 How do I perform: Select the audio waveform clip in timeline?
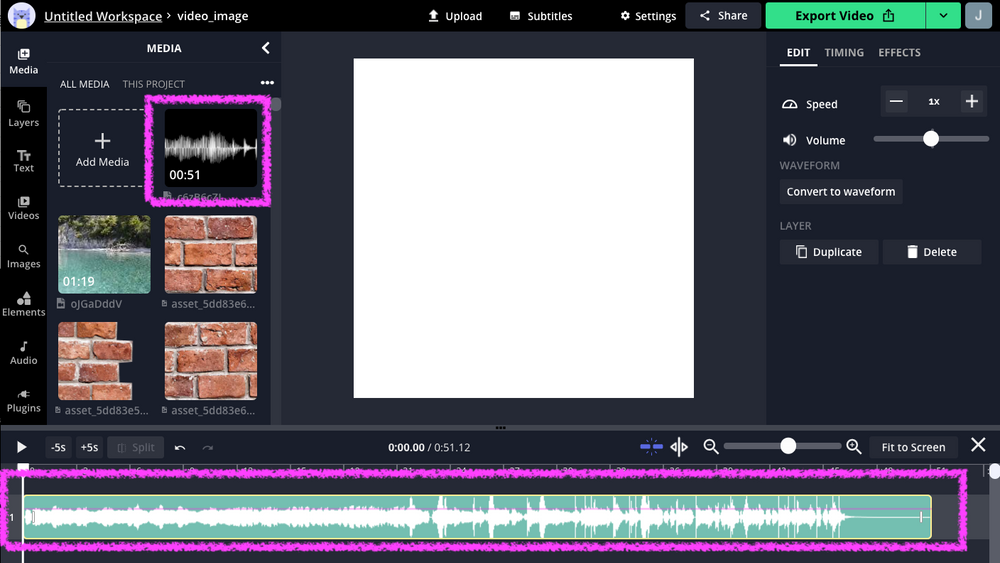tap(478, 517)
